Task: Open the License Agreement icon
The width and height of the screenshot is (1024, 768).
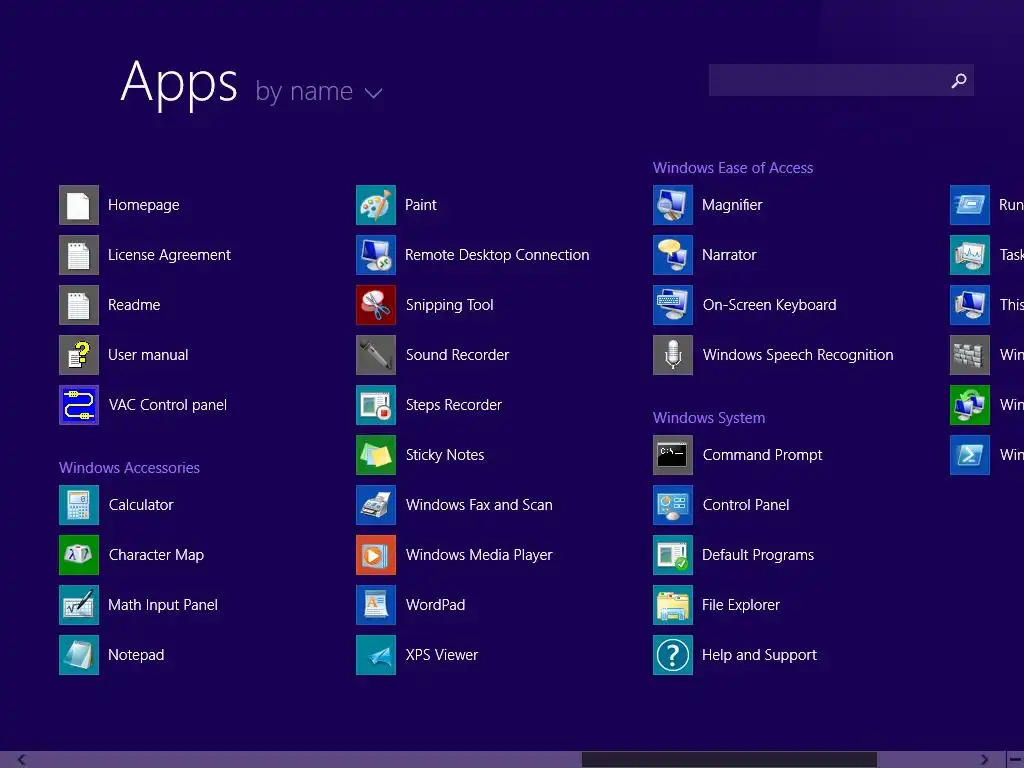Action: [x=79, y=255]
